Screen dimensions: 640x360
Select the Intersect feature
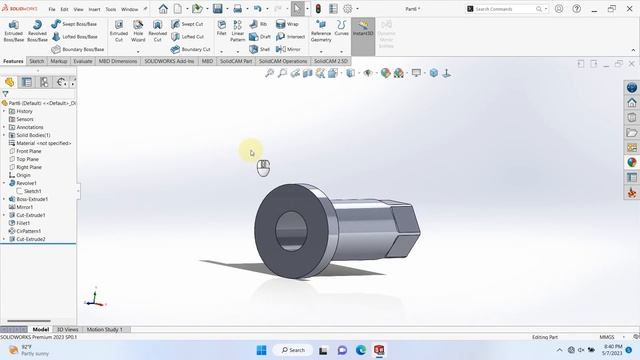[x=290, y=37]
